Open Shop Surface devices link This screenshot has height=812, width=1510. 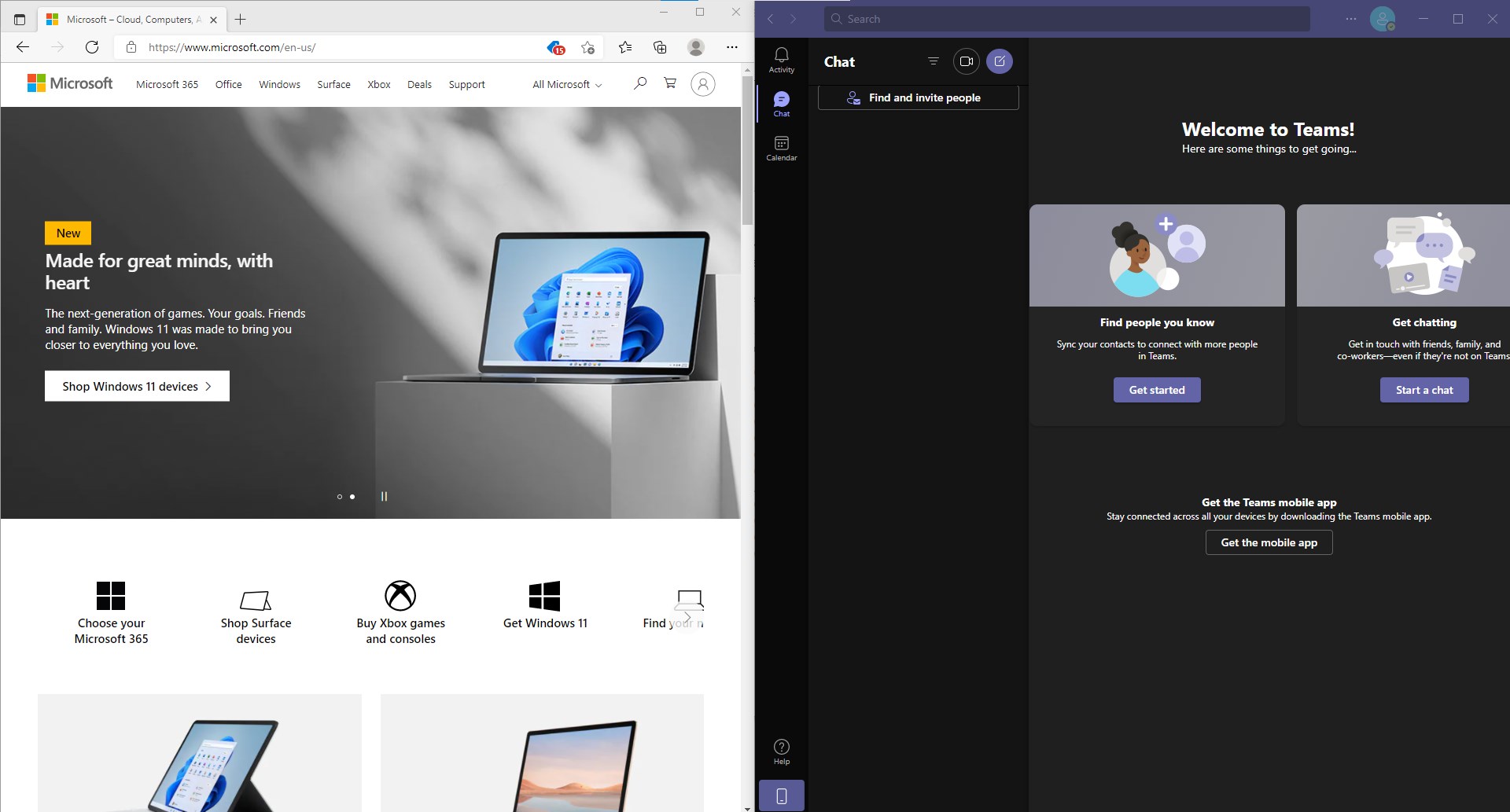pos(256,630)
